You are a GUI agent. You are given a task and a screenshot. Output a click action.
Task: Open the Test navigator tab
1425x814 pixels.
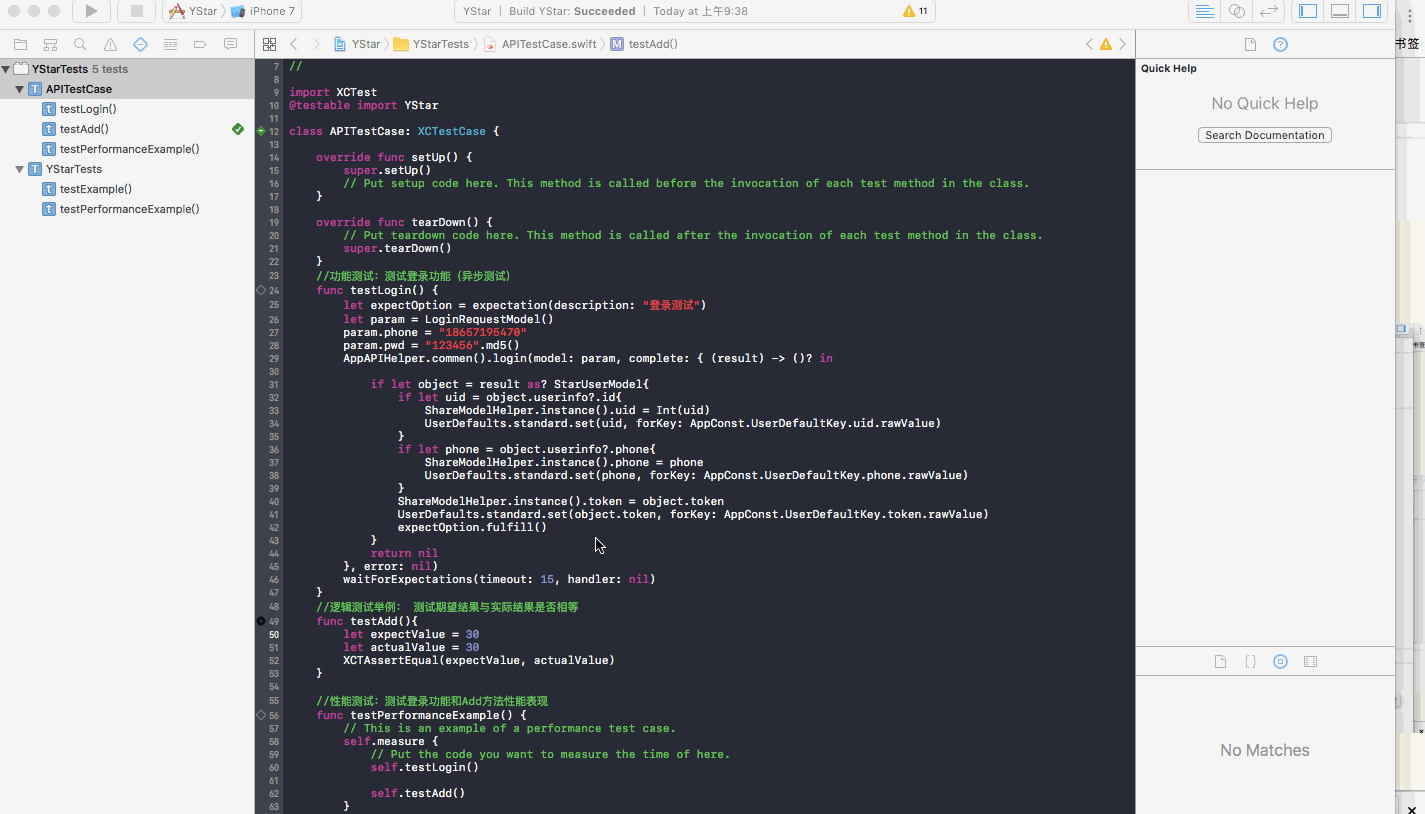(140, 45)
